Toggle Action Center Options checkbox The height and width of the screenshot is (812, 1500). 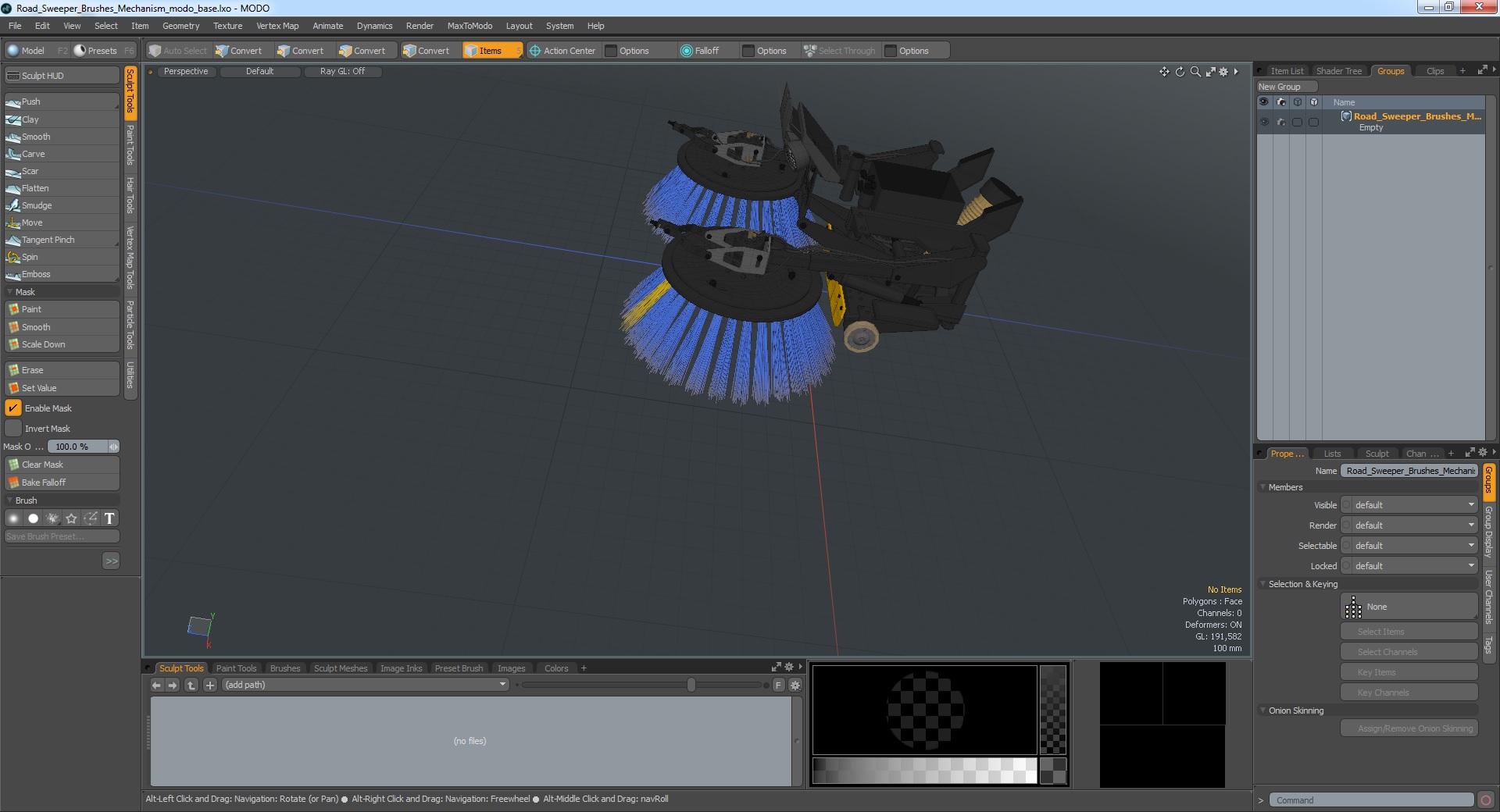(x=612, y=51)
